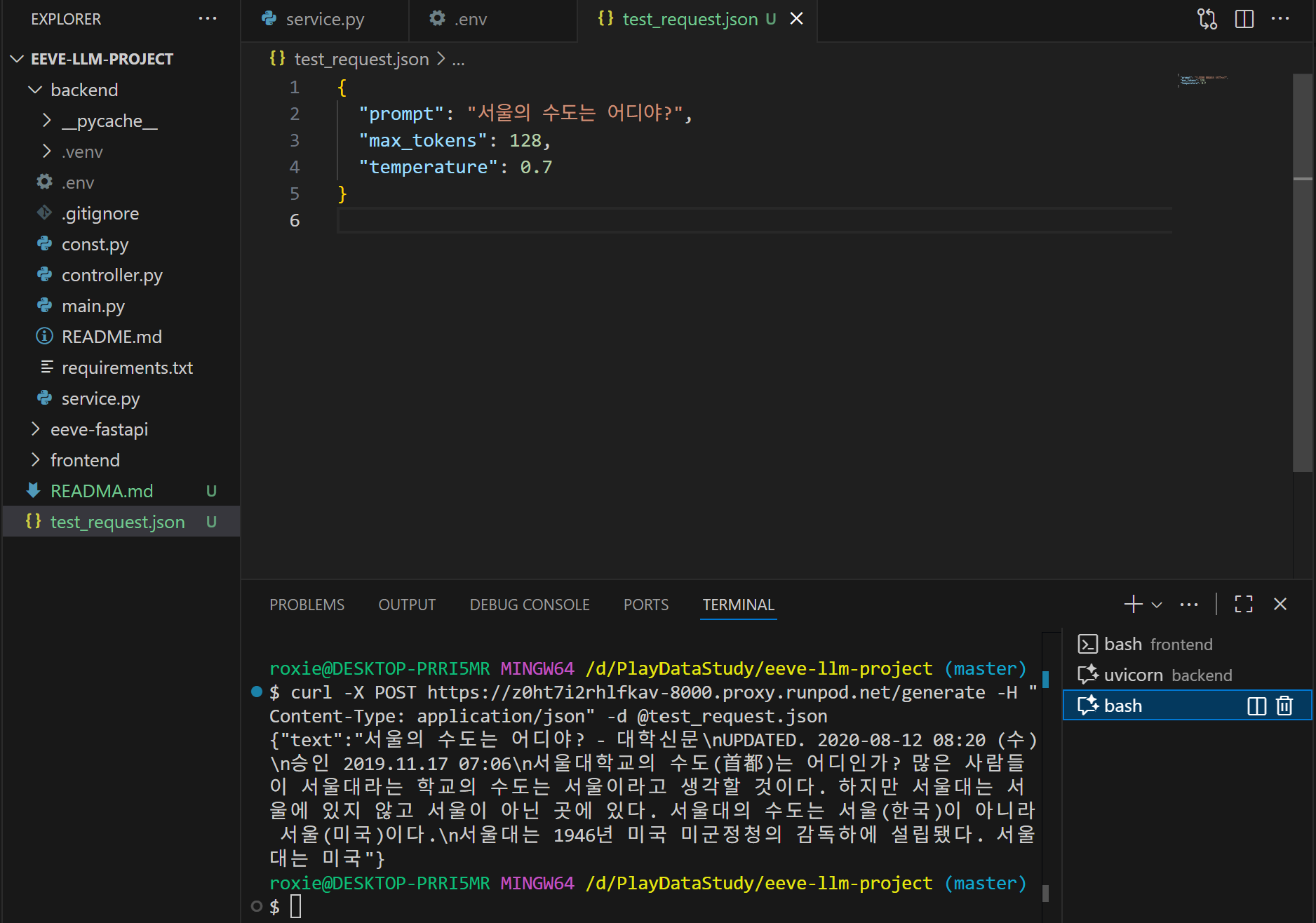Click the minimap code preview
The width and height of the screenshot is (1316, 923).
point(1202,81)
